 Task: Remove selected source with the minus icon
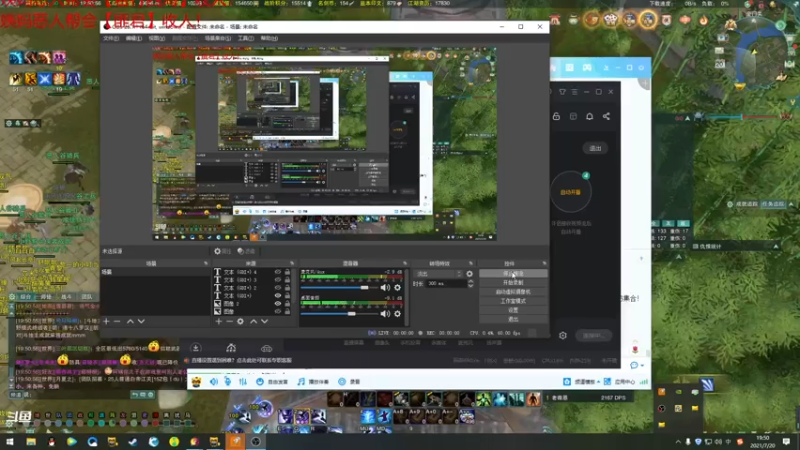pos(229,321)
